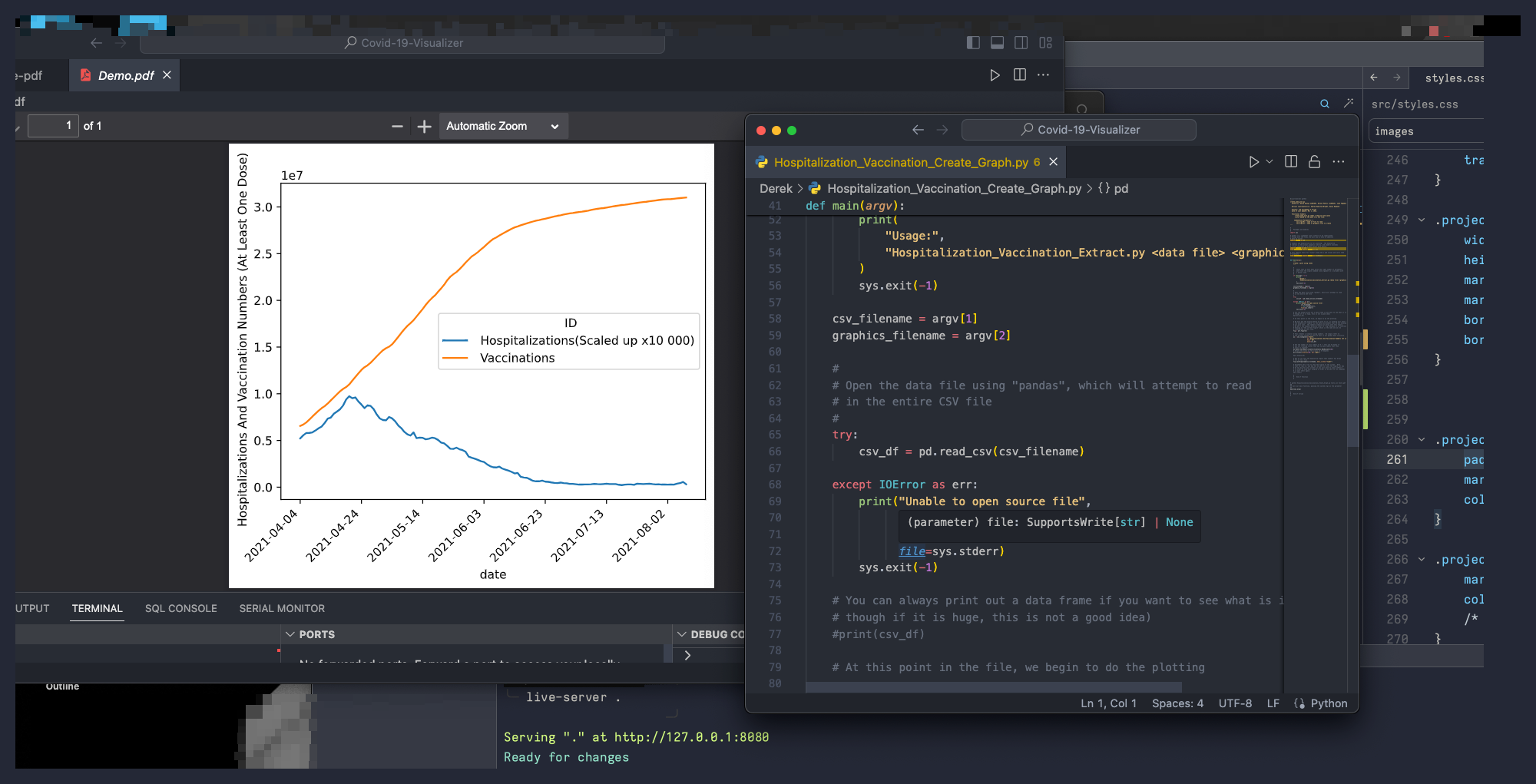Switch to SERIAL MONITOR panel tab
Image resolution: width=1536 pixels, height=784 pixels.
[282, 608]
